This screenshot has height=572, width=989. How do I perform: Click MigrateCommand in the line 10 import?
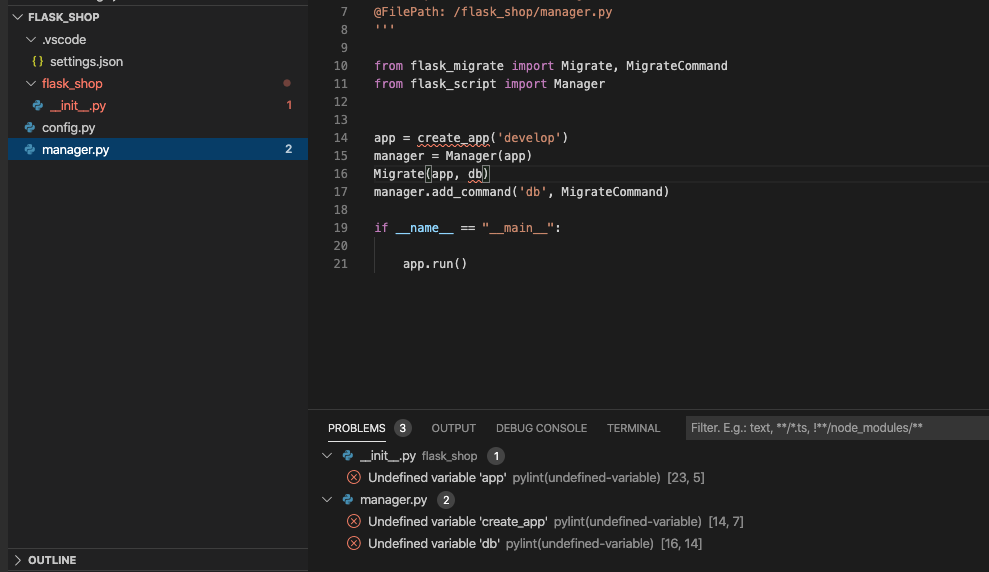(x=677, y=66)
